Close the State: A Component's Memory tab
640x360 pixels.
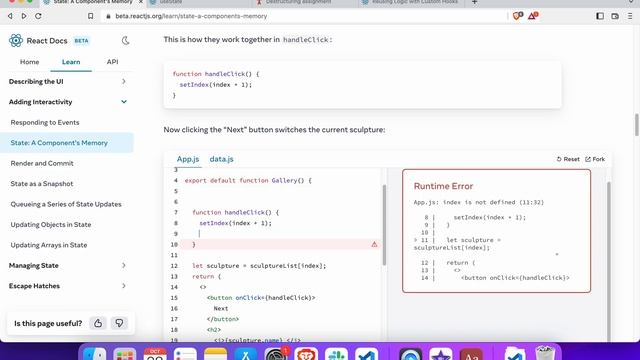(141, 2)
